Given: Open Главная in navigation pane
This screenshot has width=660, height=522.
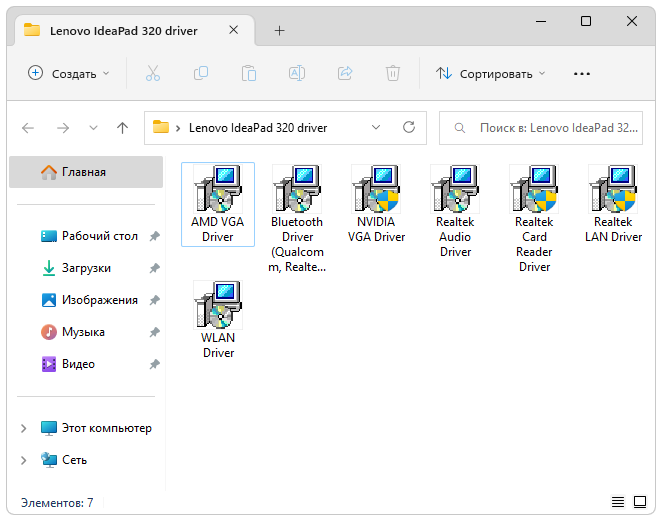Looking at the screenshot, I should 84,172.
